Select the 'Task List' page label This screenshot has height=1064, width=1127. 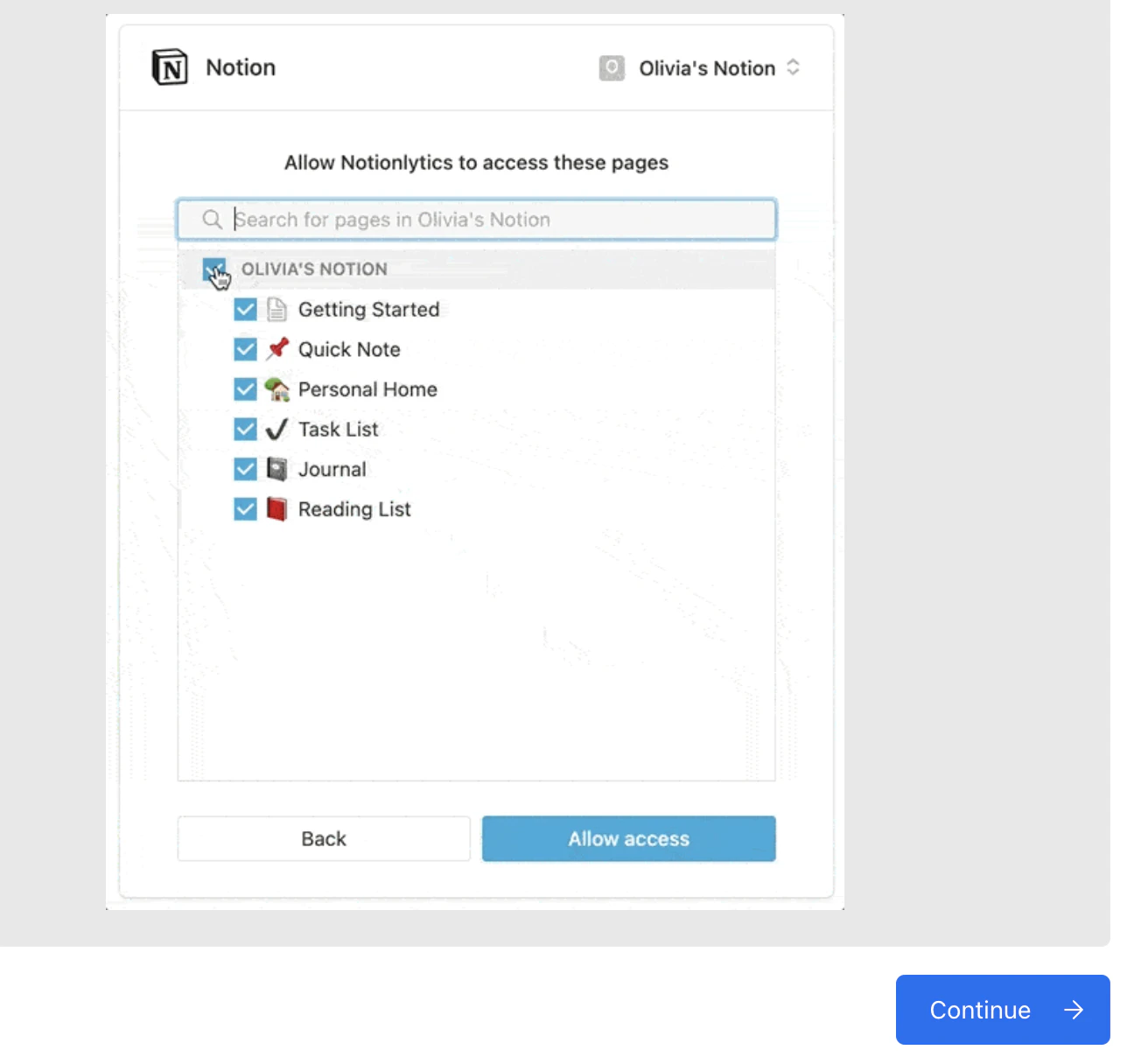pyautogui.click(x=339, y=429)
